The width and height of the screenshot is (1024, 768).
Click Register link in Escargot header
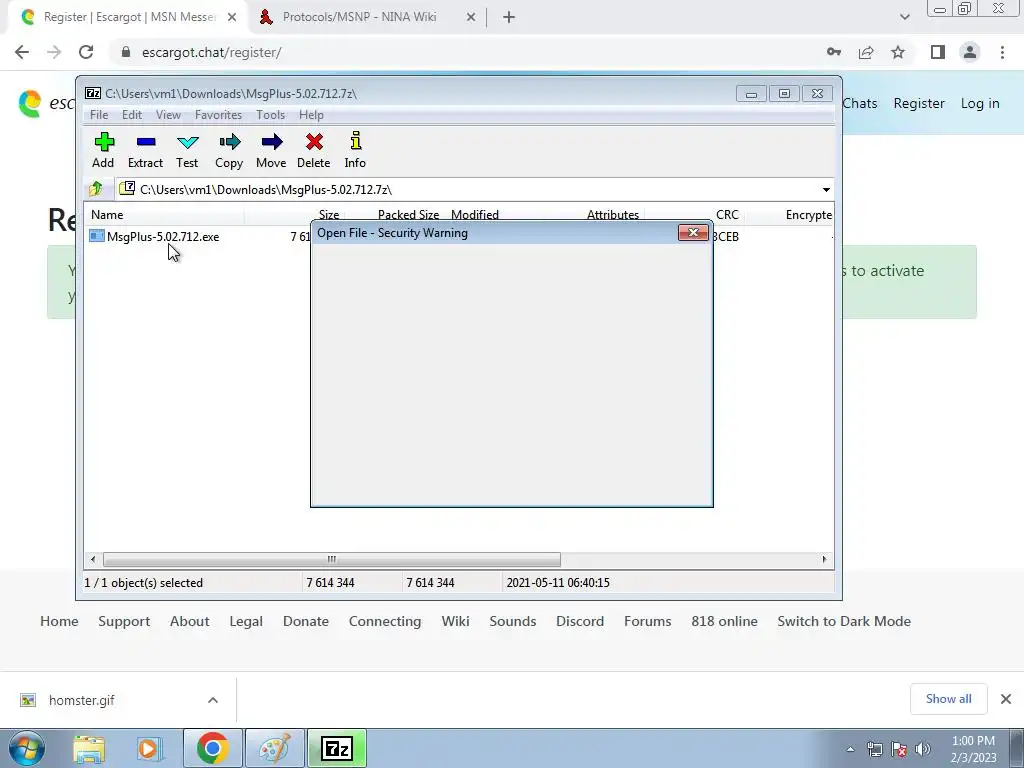(x=919, y=103)
